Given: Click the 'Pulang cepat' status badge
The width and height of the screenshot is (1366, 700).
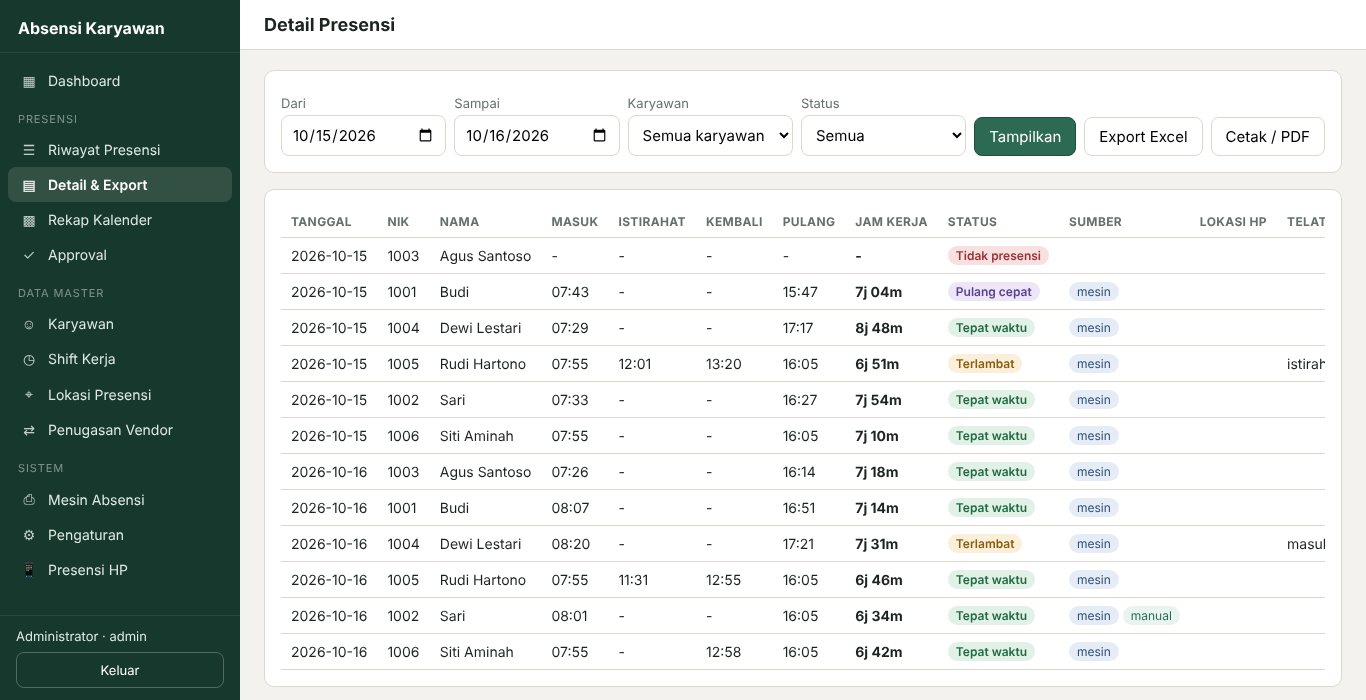Looking at the screenshot, I should 994,292.
